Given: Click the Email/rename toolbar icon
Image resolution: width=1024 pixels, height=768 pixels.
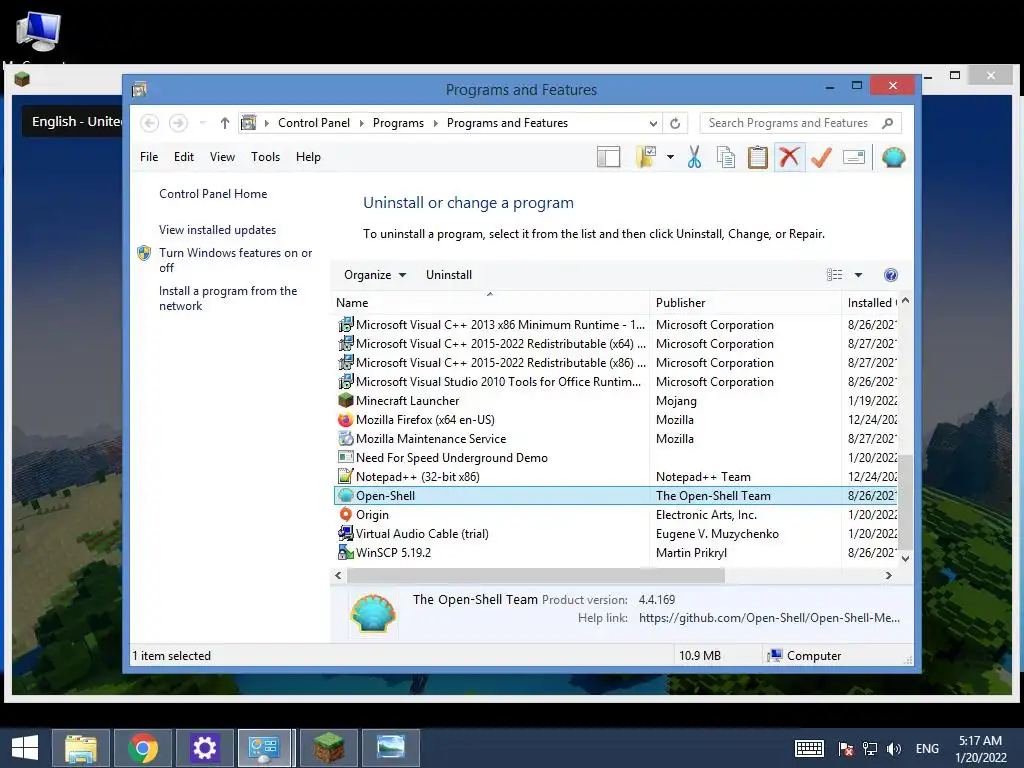Looking at the screenshot, I should (854, 157).
